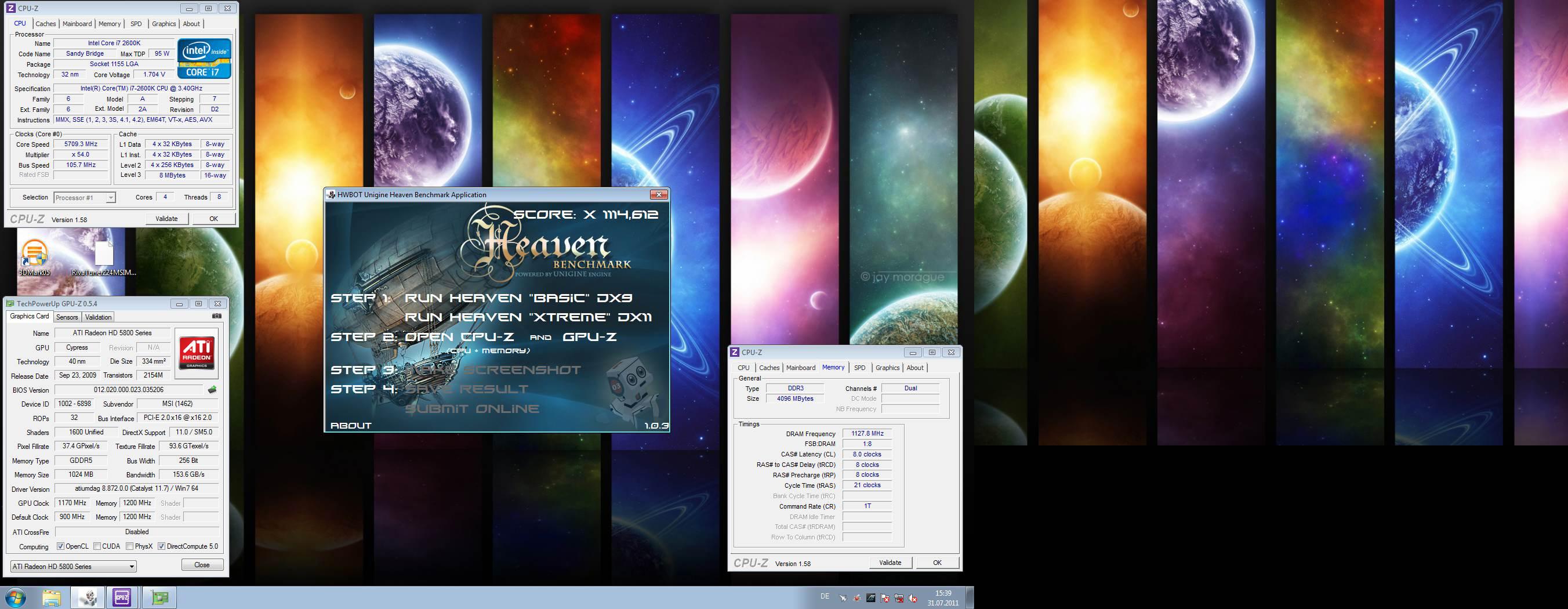Select the CPU-Z taskbar button
1568x609 pixels.
coord(122,598)
